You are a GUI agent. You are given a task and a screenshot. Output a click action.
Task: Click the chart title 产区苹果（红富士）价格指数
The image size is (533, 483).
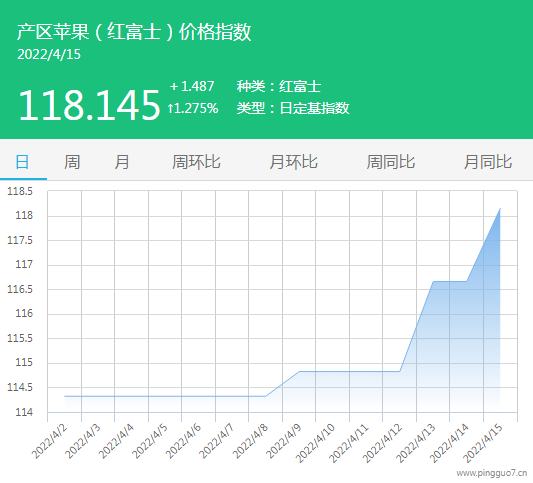(x=134, y=32)
